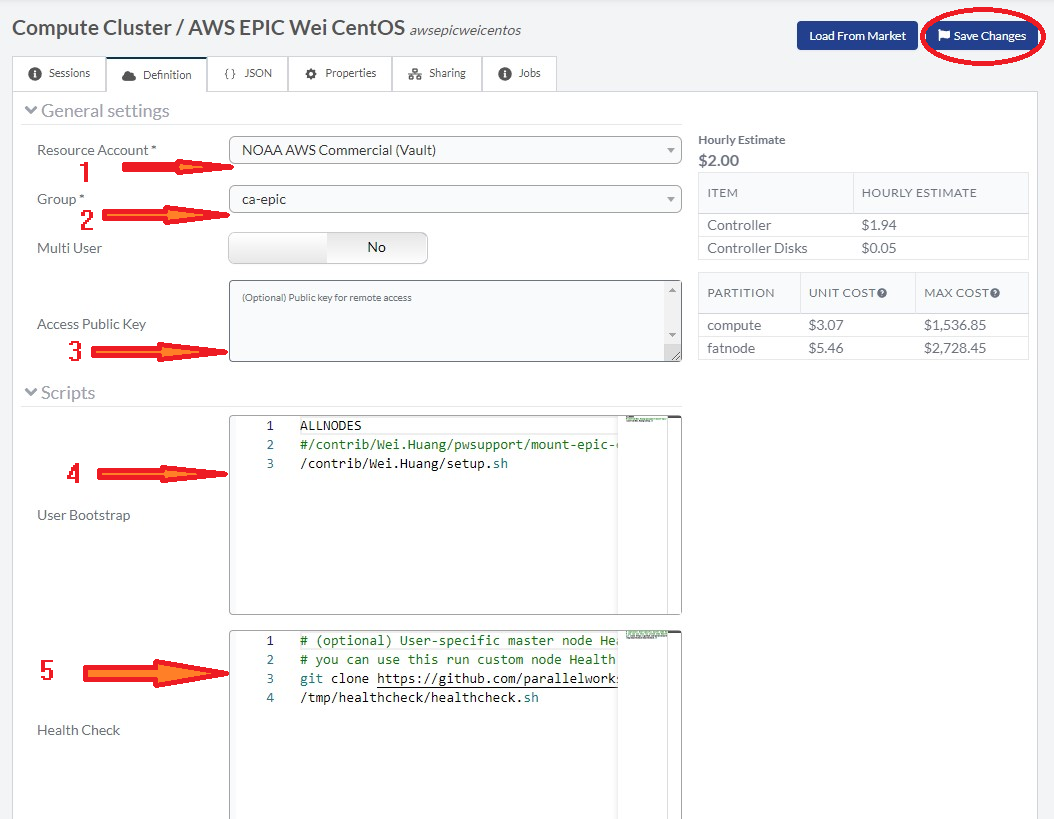
Task: Click the gear icon on Properties tab
Action: click(x=311, y=74)
